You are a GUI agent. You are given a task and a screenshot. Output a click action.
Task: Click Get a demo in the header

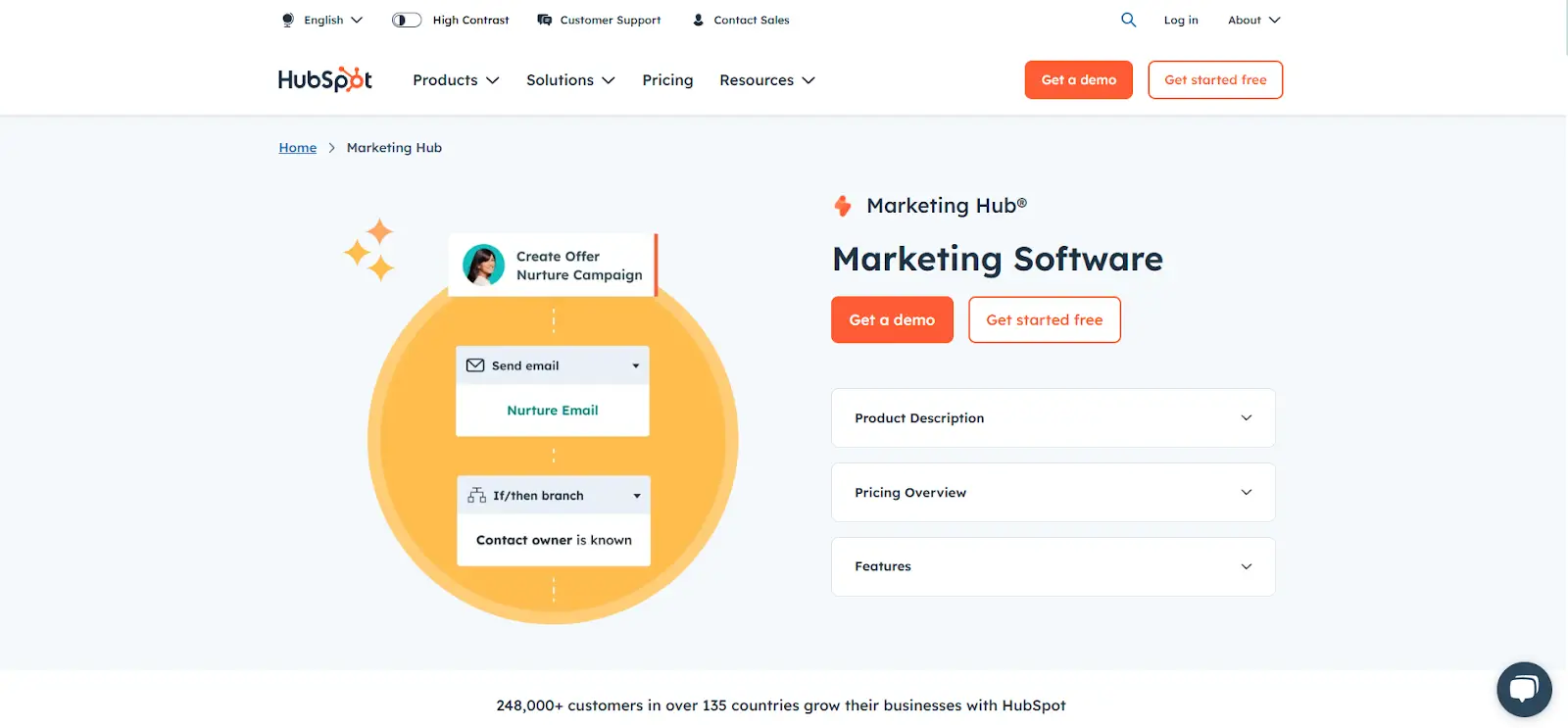point(1079,79)
